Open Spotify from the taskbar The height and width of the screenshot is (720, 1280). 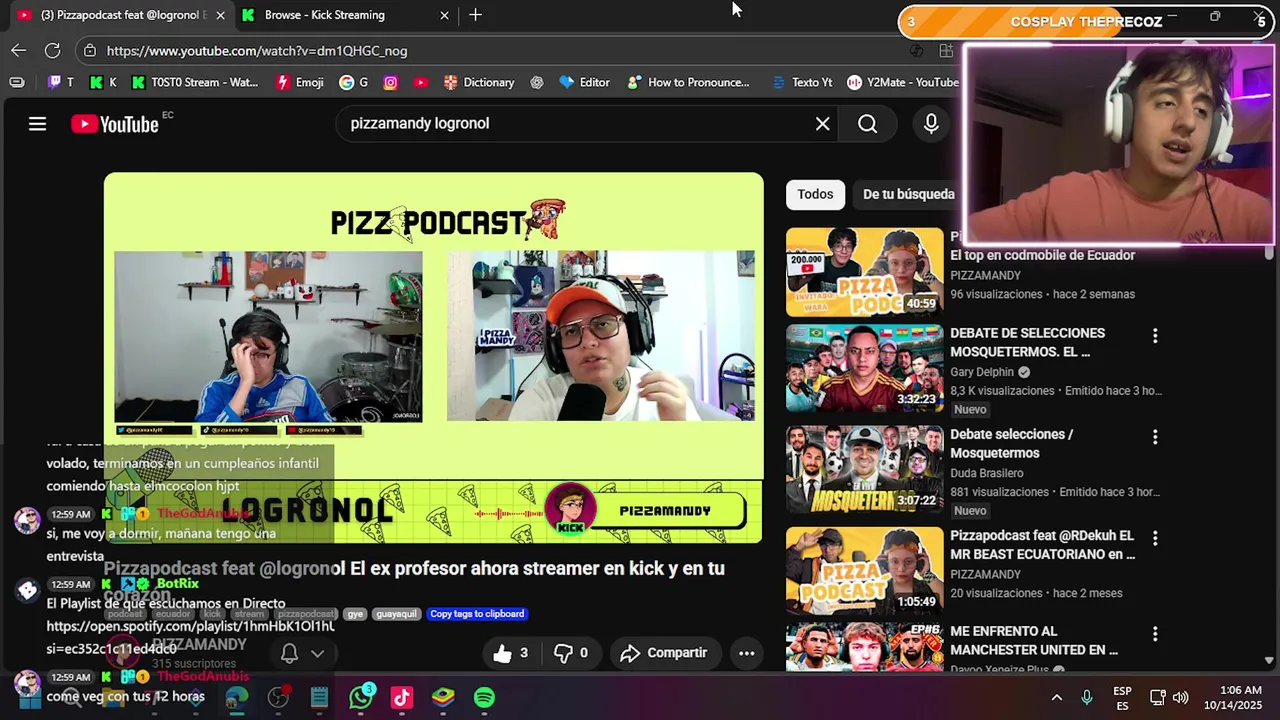[484, 697]
